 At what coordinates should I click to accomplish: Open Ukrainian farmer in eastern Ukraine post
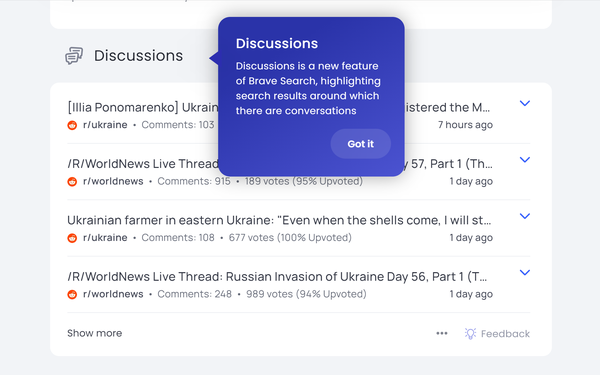(279, 220)
